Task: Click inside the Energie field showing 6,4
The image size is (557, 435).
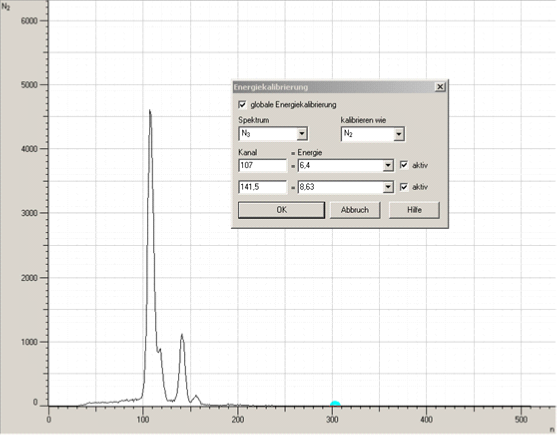Action: (x=340, y=165)
